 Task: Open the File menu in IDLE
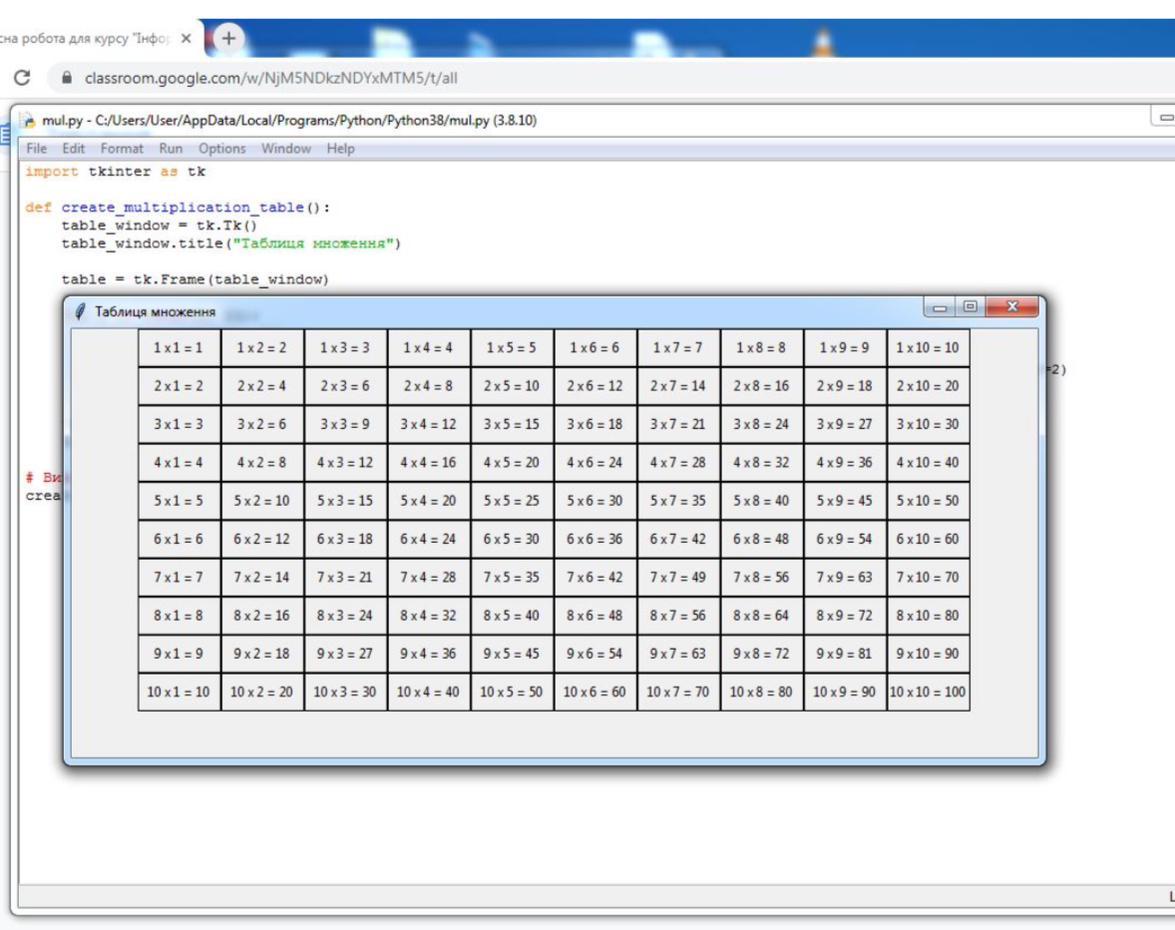coord(36,149)
